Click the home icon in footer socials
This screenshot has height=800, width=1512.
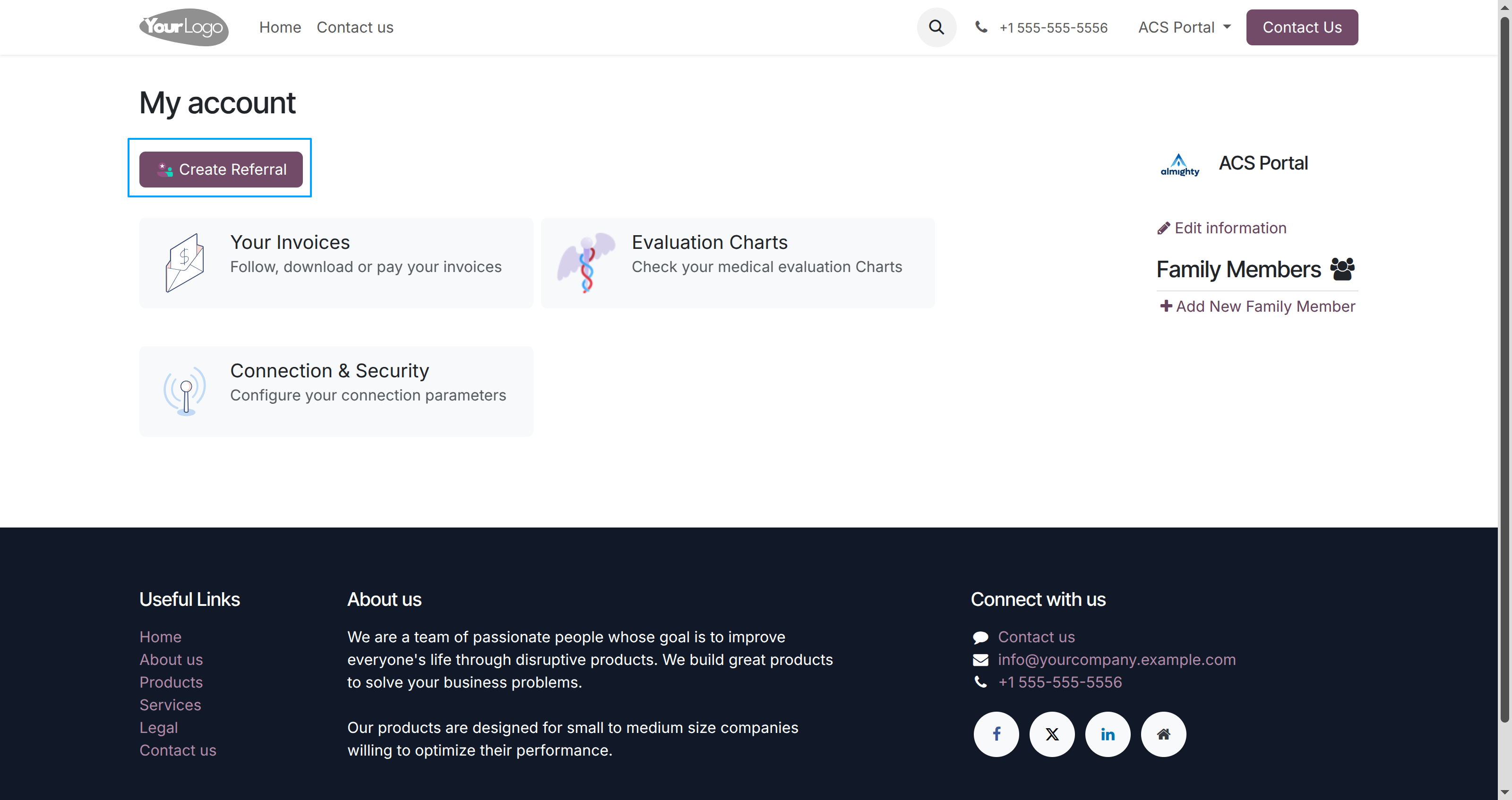(x=1163, y=734)
